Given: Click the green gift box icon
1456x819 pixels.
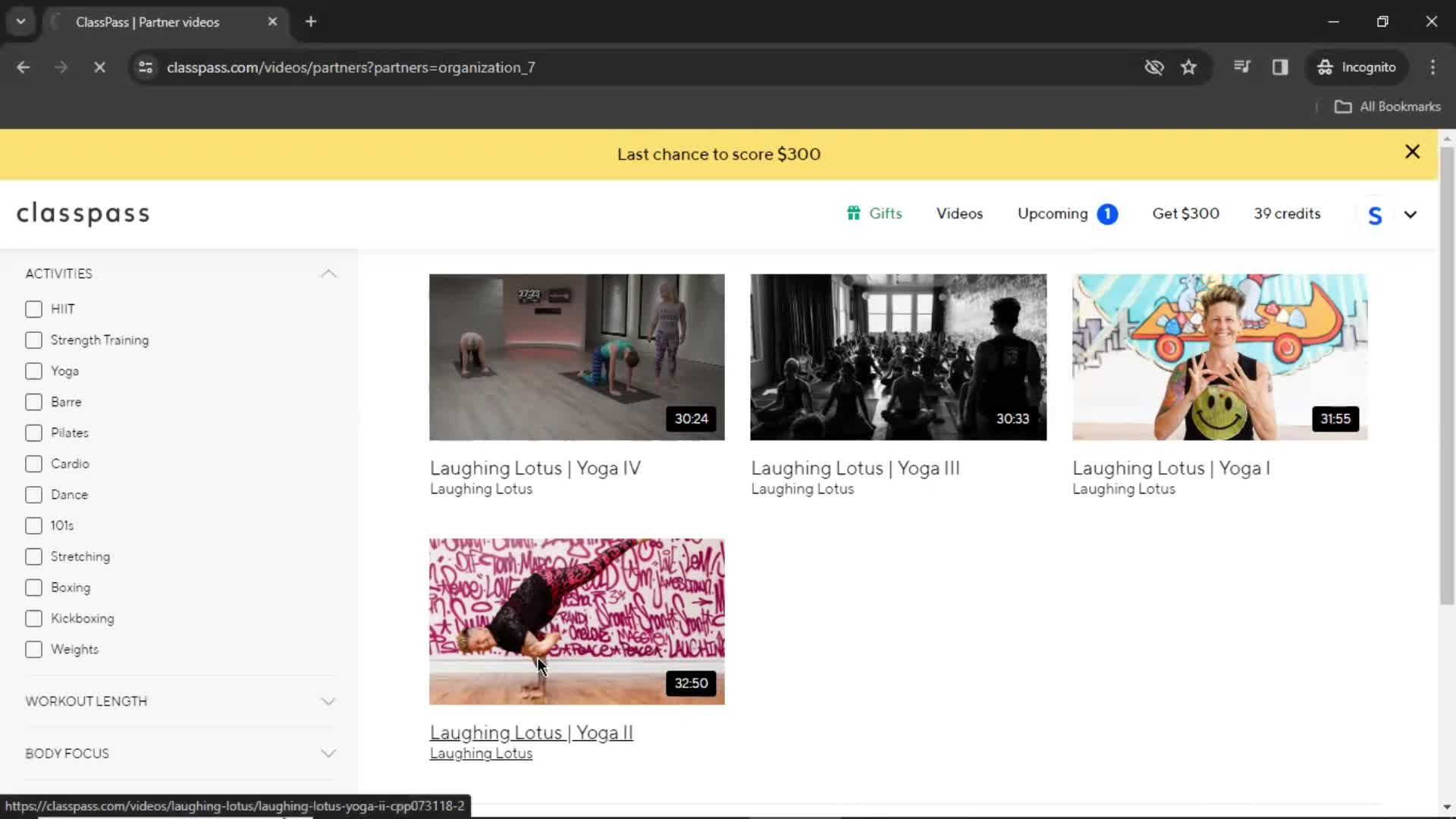Looking at the screenshot, I should click(854, 213).
